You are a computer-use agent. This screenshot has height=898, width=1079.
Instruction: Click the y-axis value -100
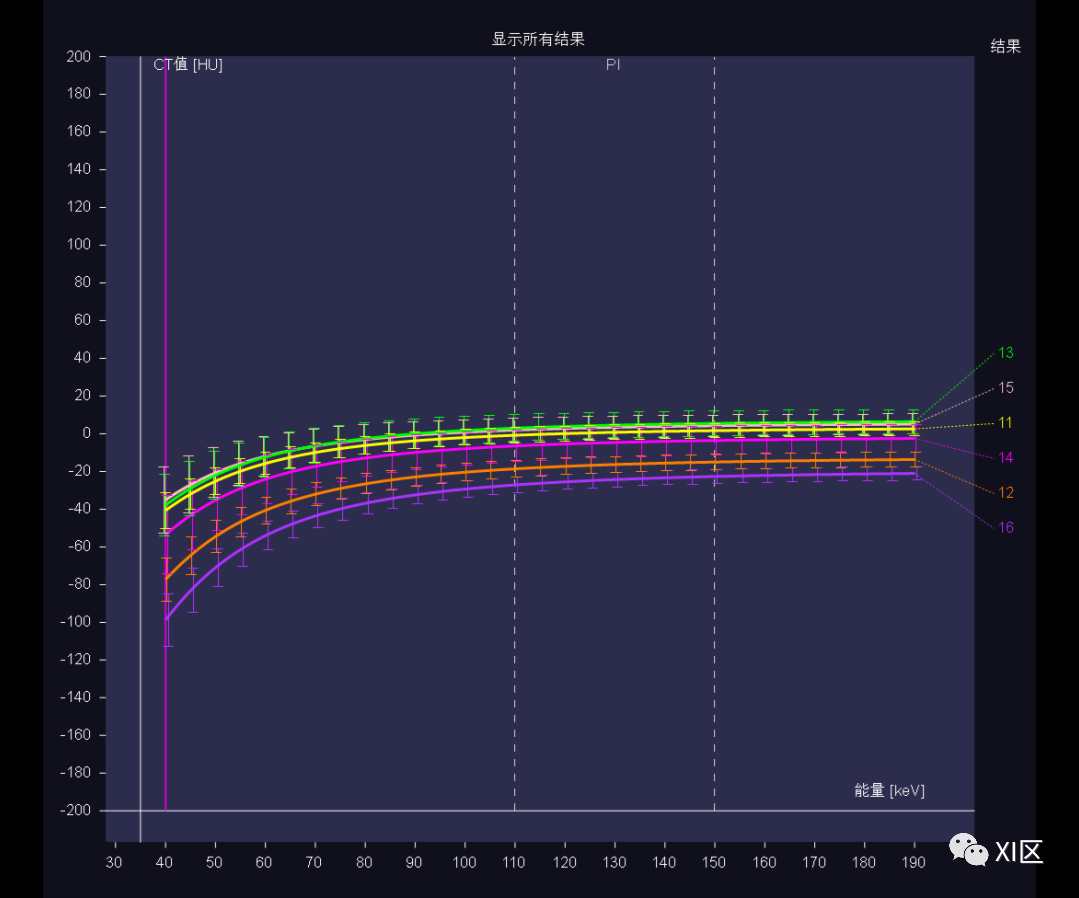(75, 622)
